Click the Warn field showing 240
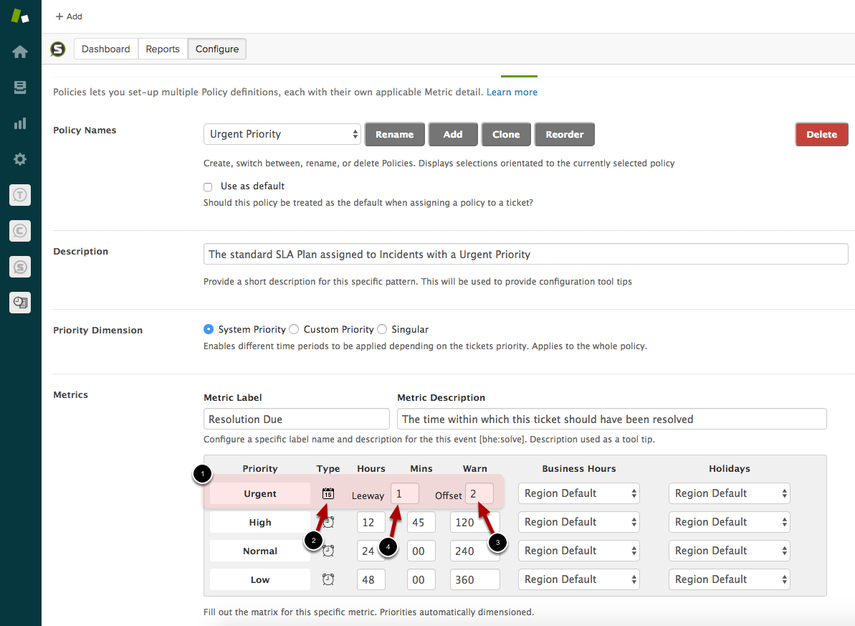 [474, 551]
